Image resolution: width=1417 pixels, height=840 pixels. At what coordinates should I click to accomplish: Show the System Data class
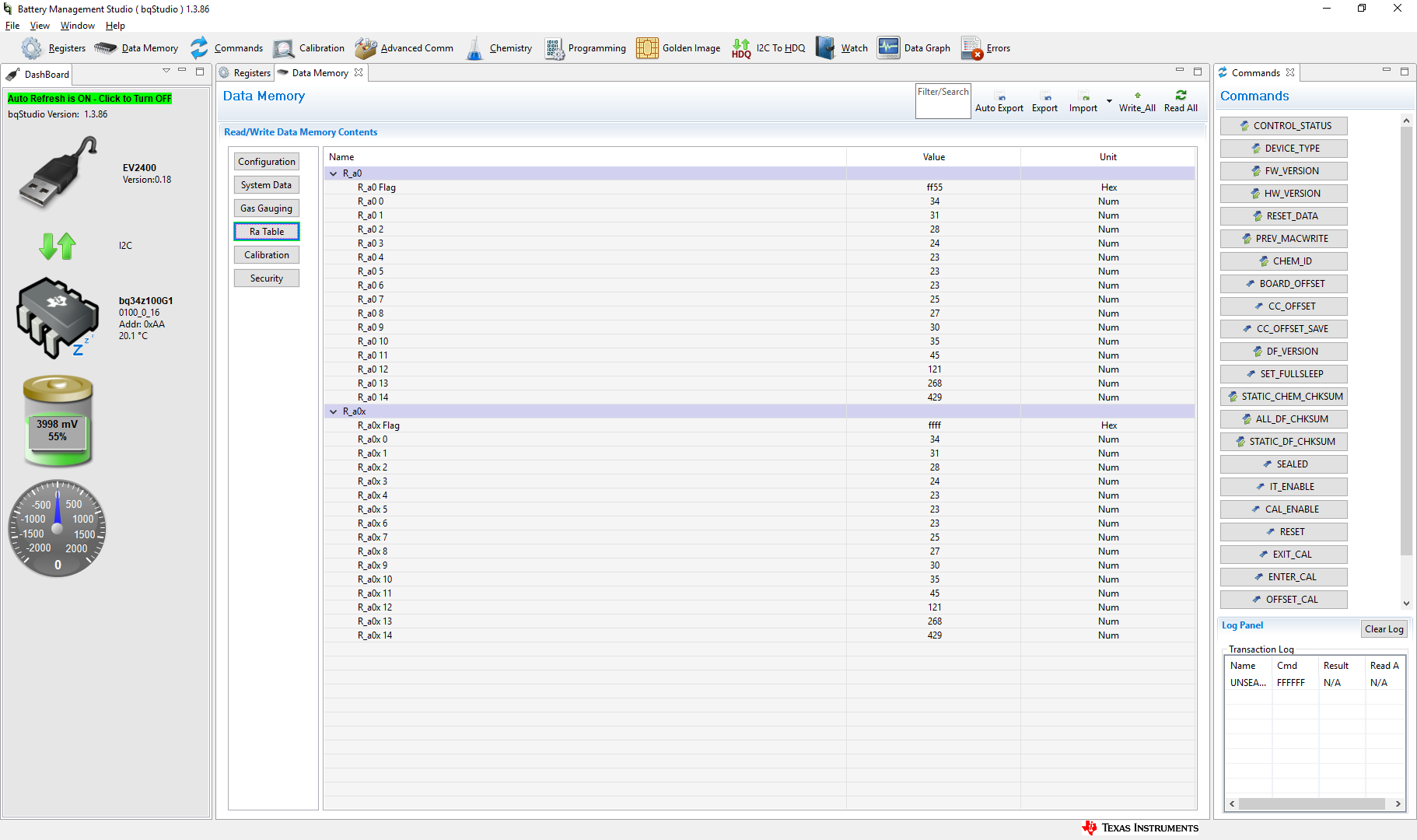(267, 185)
